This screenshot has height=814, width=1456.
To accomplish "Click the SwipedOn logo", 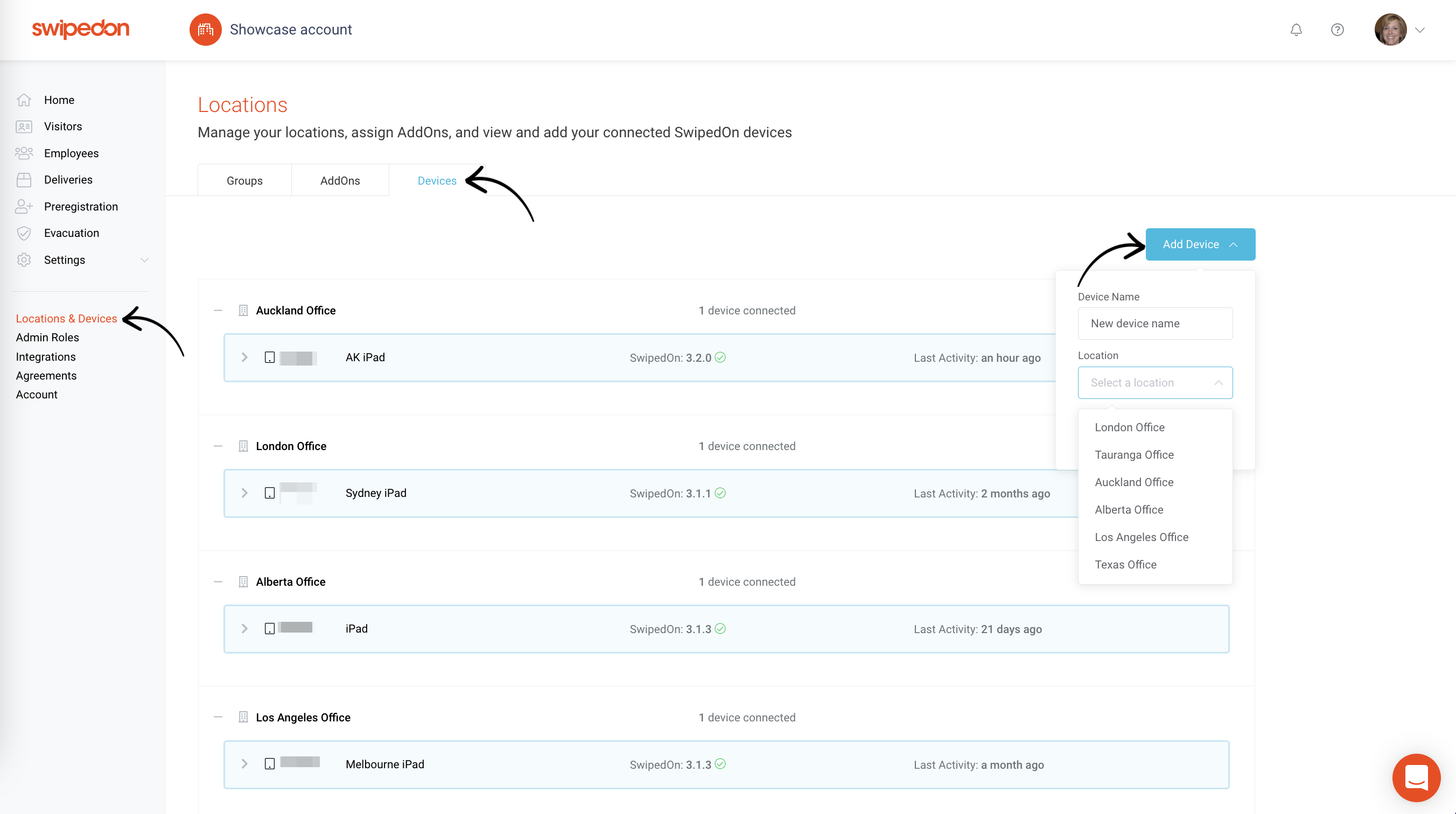I will coord(81,29).
